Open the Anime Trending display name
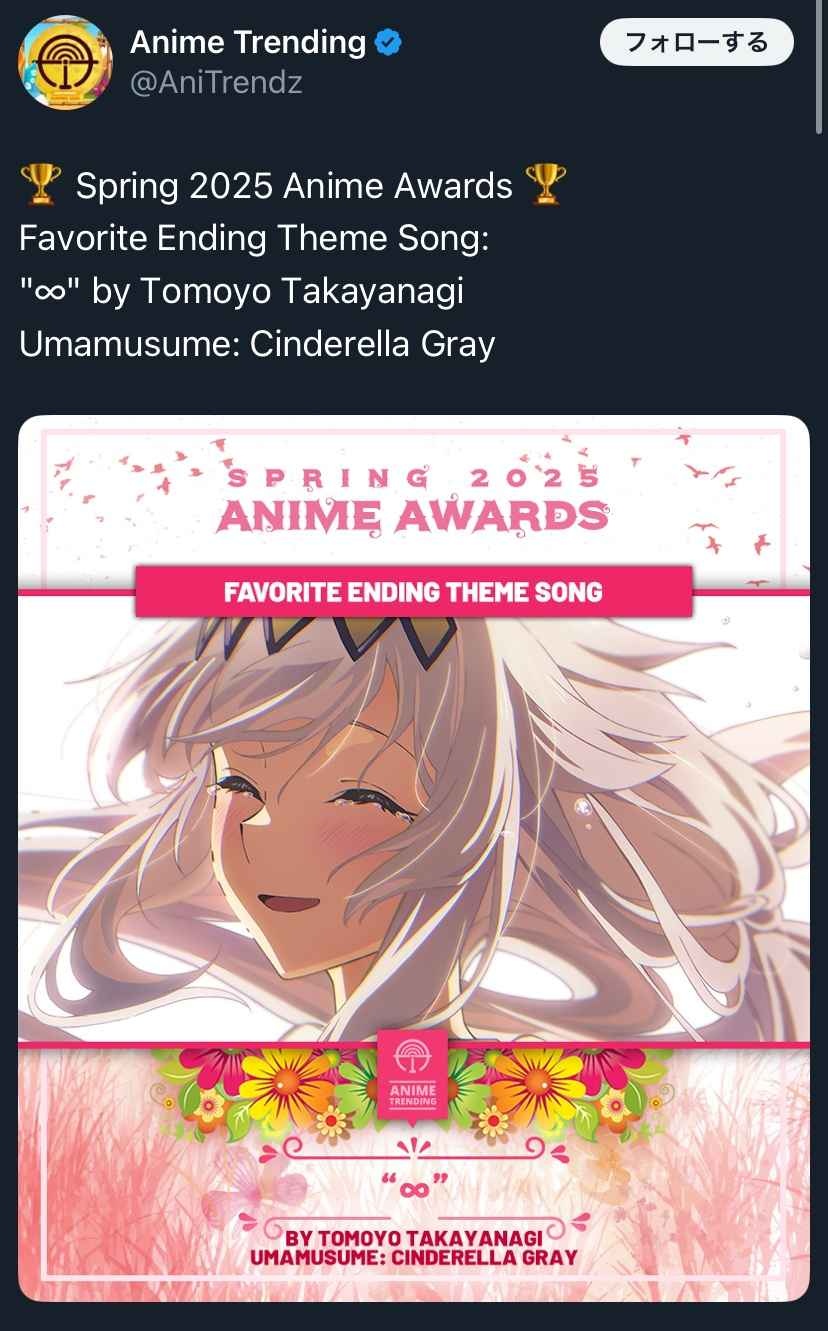Image resolution: width=828 pixels, height=1331 pixels. pos(248,42)
